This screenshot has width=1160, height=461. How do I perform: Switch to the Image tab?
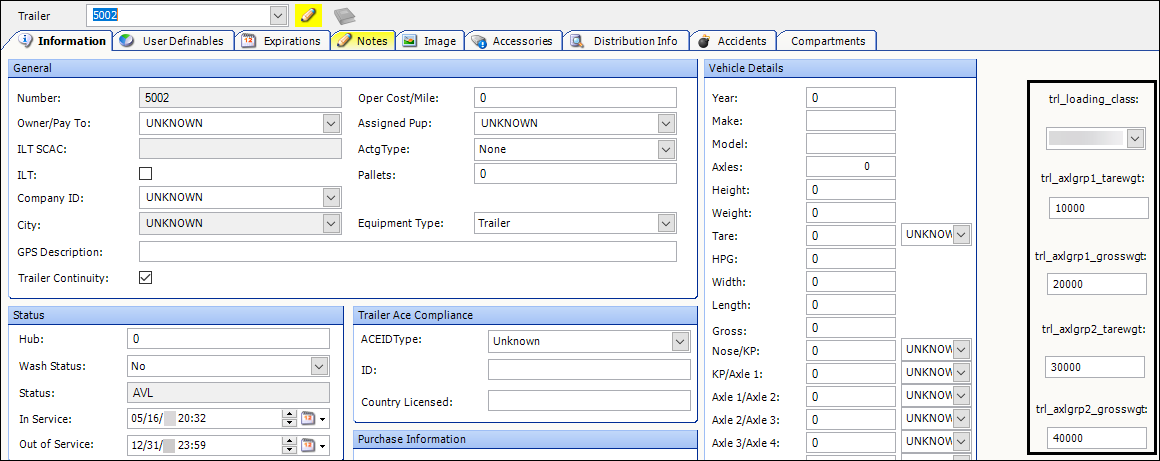tap(429, 41)
